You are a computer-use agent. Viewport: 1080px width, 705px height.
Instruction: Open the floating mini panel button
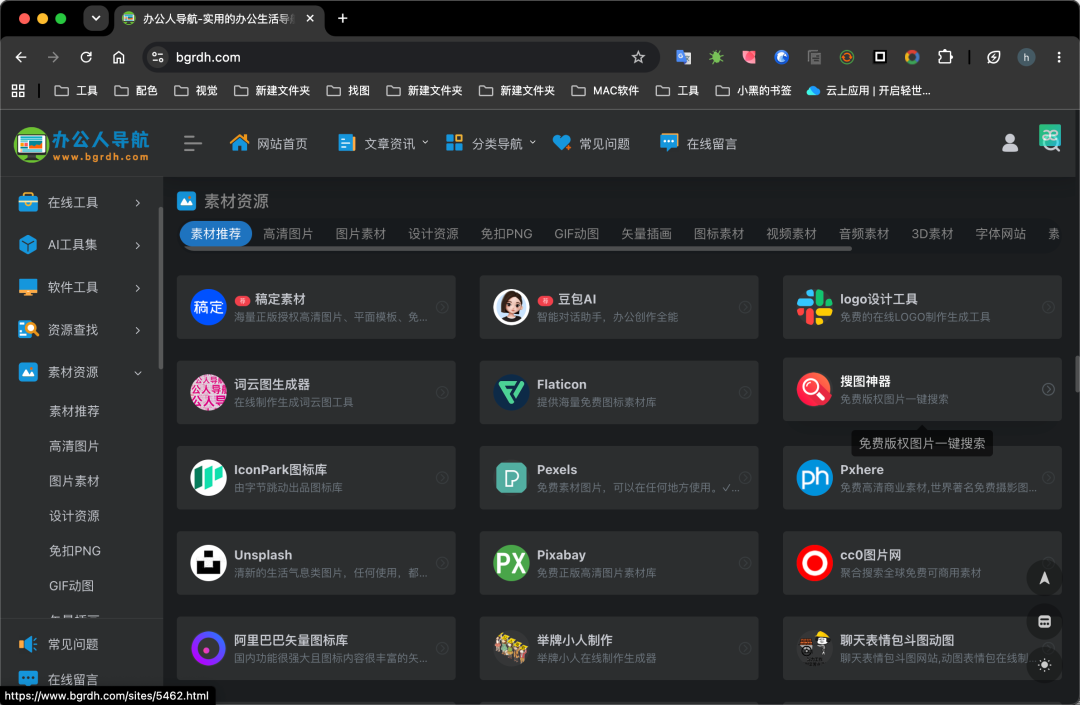coord(1044,622)
